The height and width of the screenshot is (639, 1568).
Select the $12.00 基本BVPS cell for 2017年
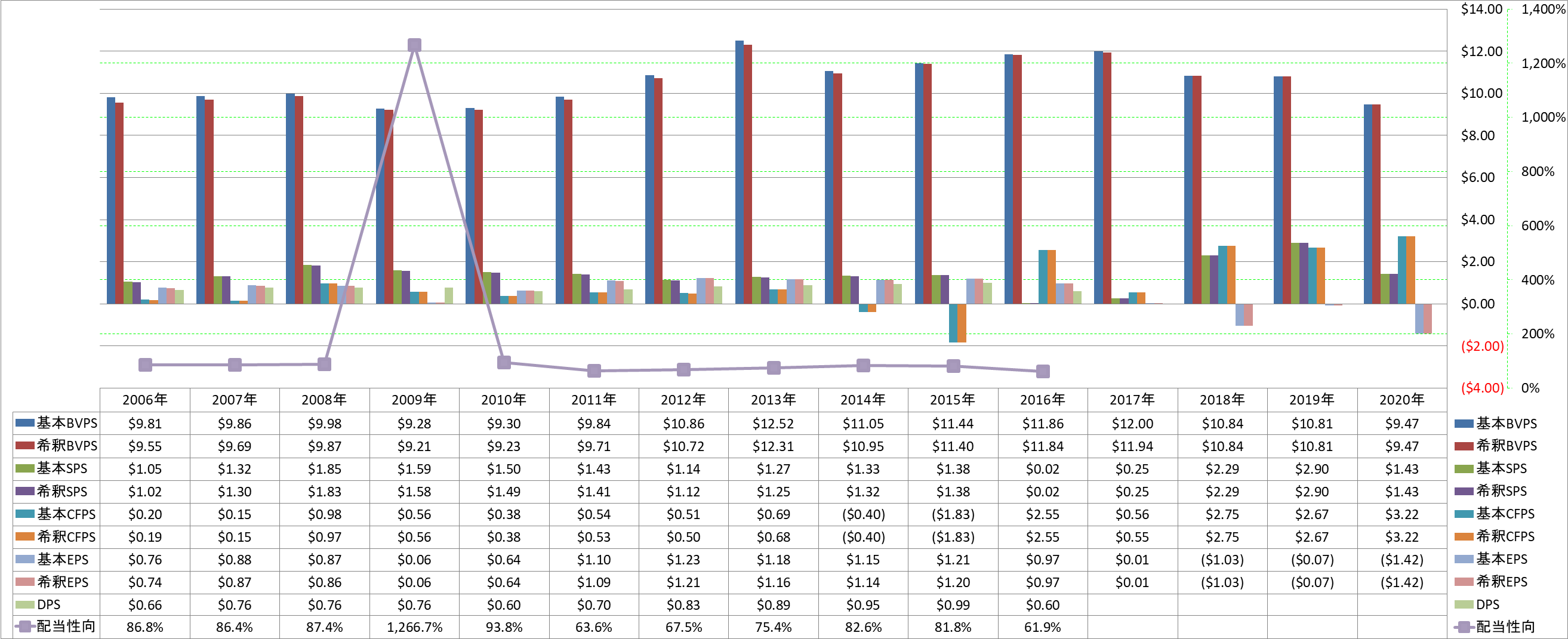pos(1132,424)
